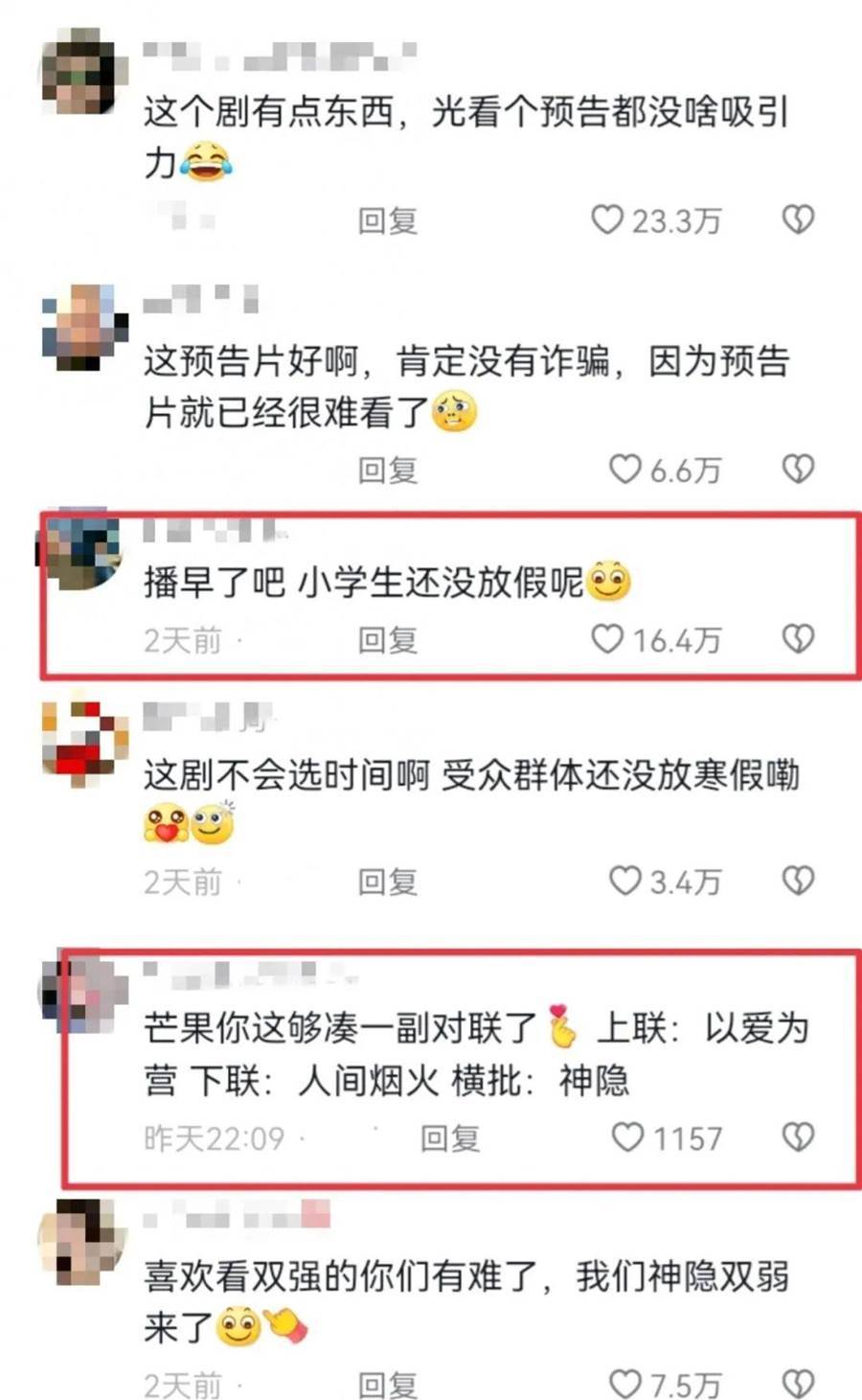Screen dimensions: 862x1400
Task: Tap 回复 under the 播早了吧 comment
Action: point(388,640)
